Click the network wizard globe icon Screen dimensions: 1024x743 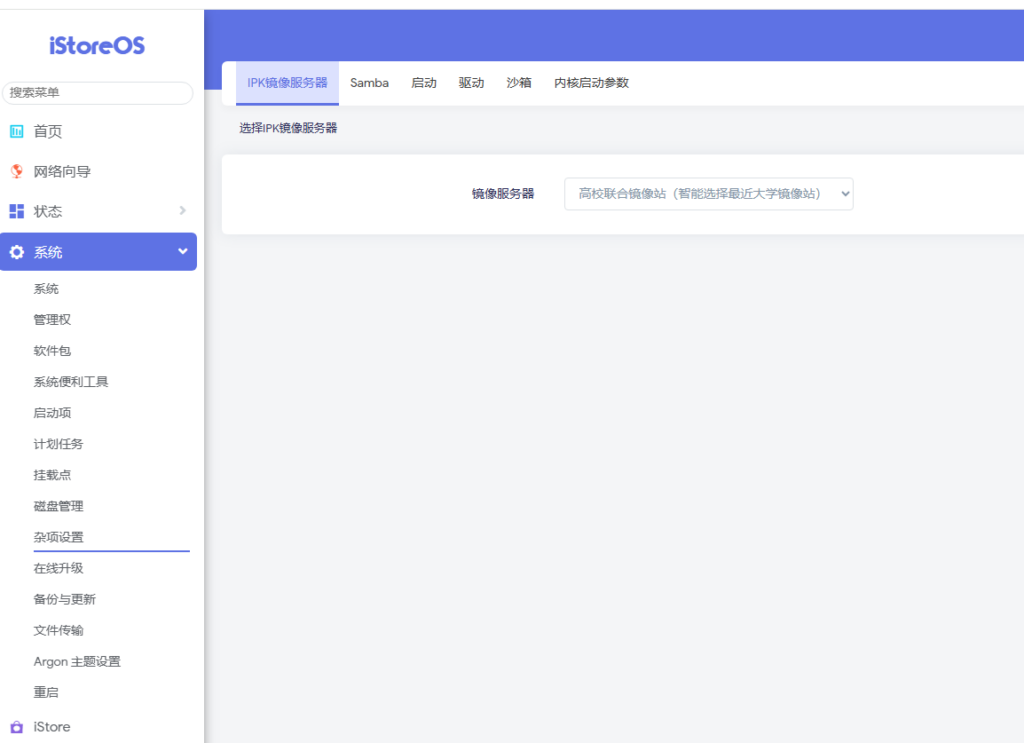[x=16, y=171]
